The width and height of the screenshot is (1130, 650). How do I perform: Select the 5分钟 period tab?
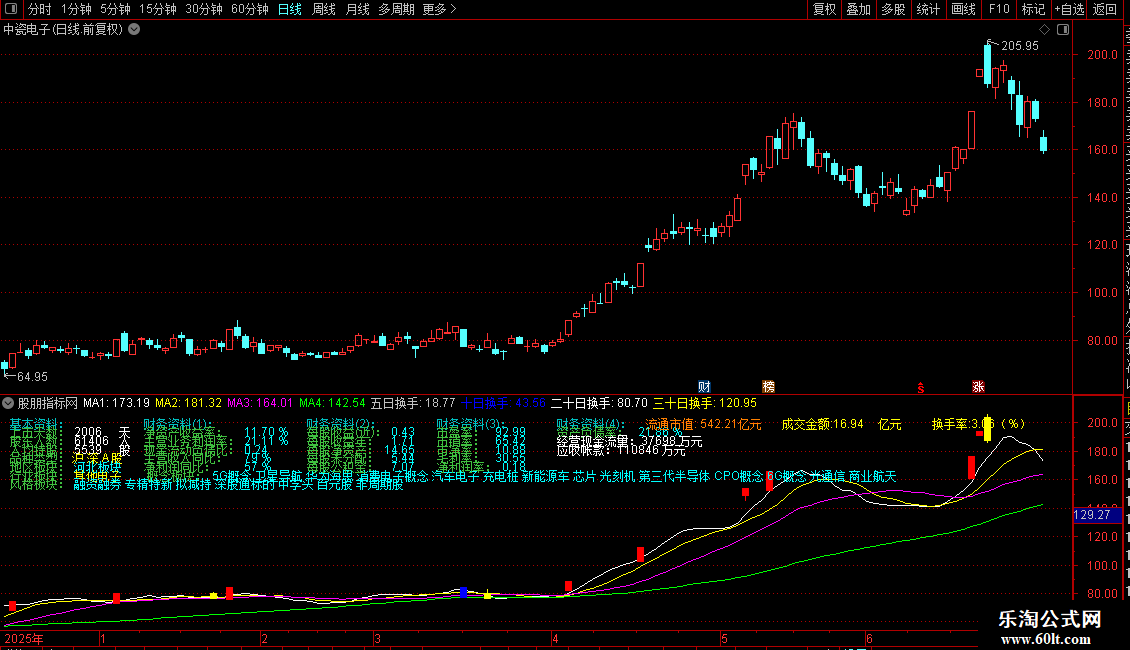click(115, 9)
